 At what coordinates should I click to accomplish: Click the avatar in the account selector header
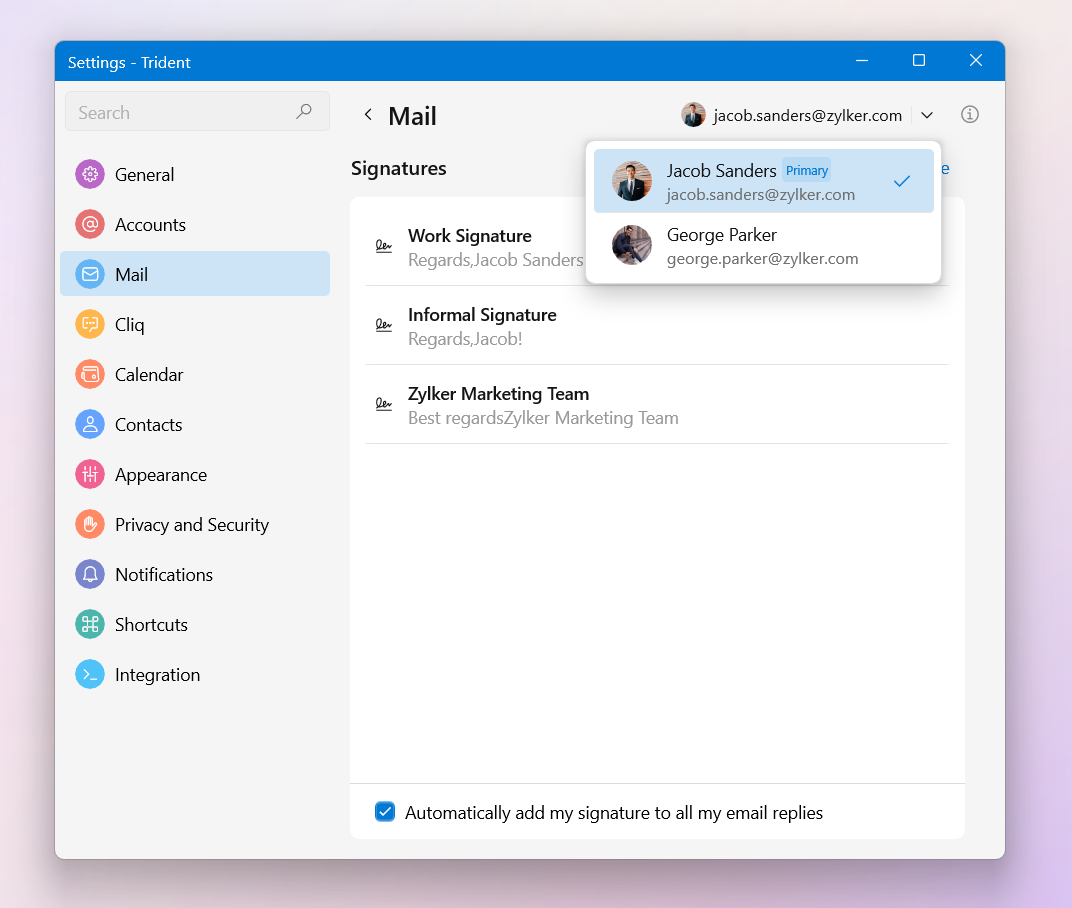click(693, 115)
